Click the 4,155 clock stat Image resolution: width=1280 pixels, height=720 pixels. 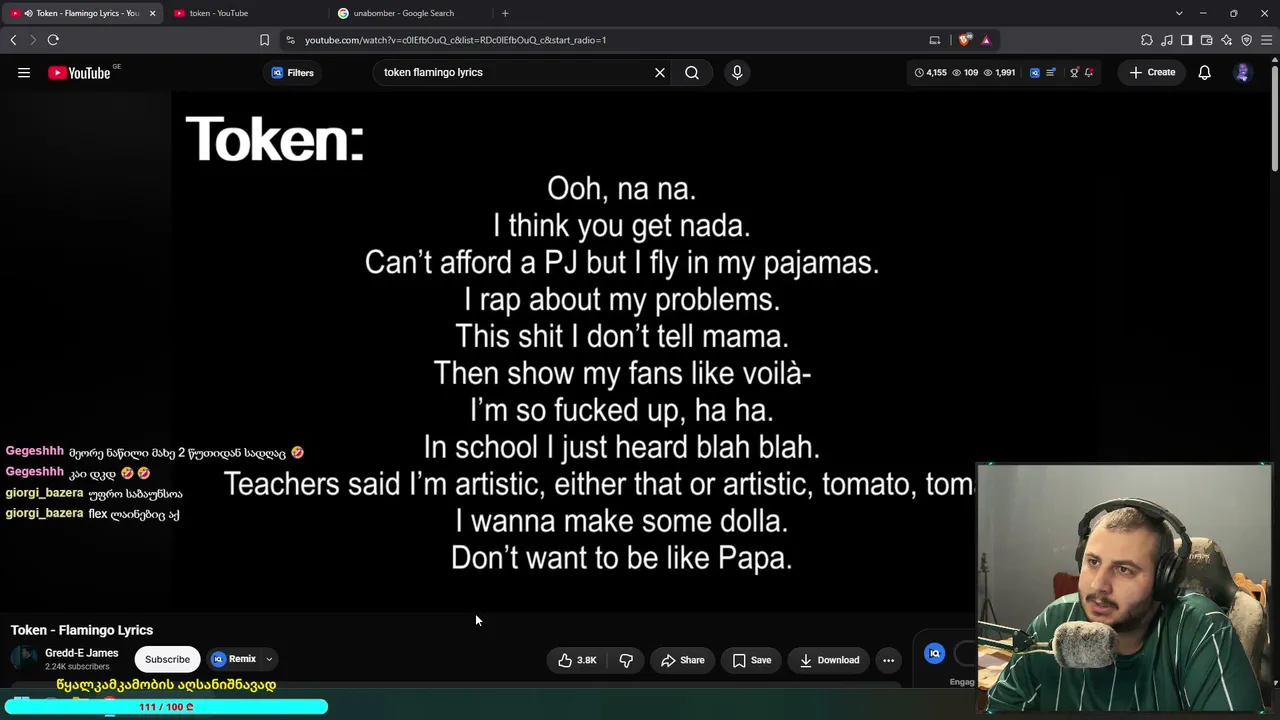tap(930, 72)
